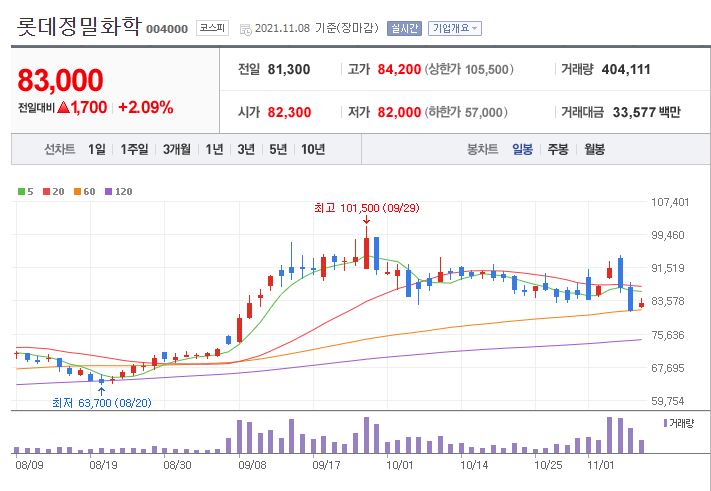Select the 3년 line chart tab
This screenshot has height=491, width=711.
(x=246, y=149)
